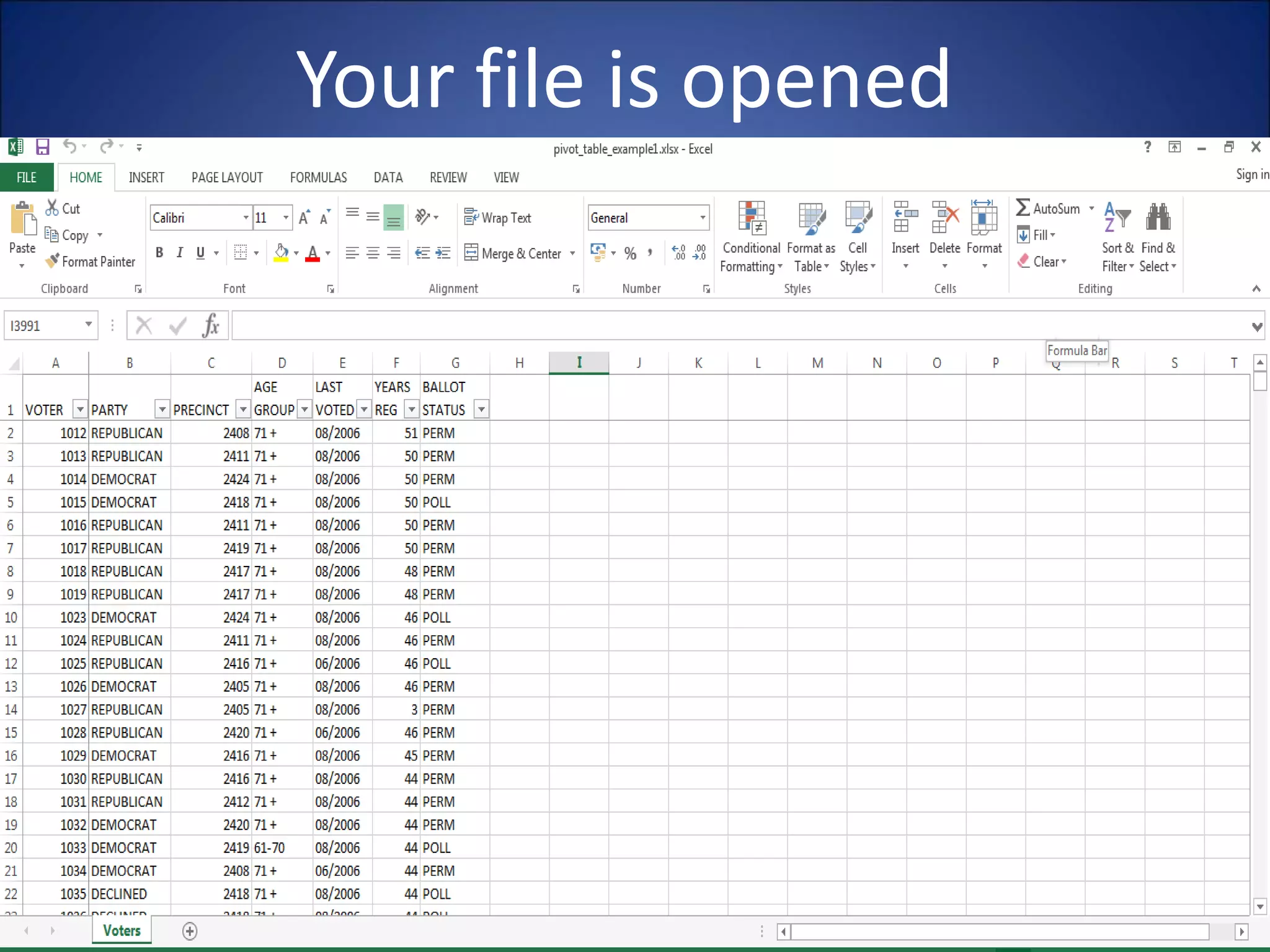Click the Clear button in Editing group
The image size is (1270, 952).
tap(1042, 262)
